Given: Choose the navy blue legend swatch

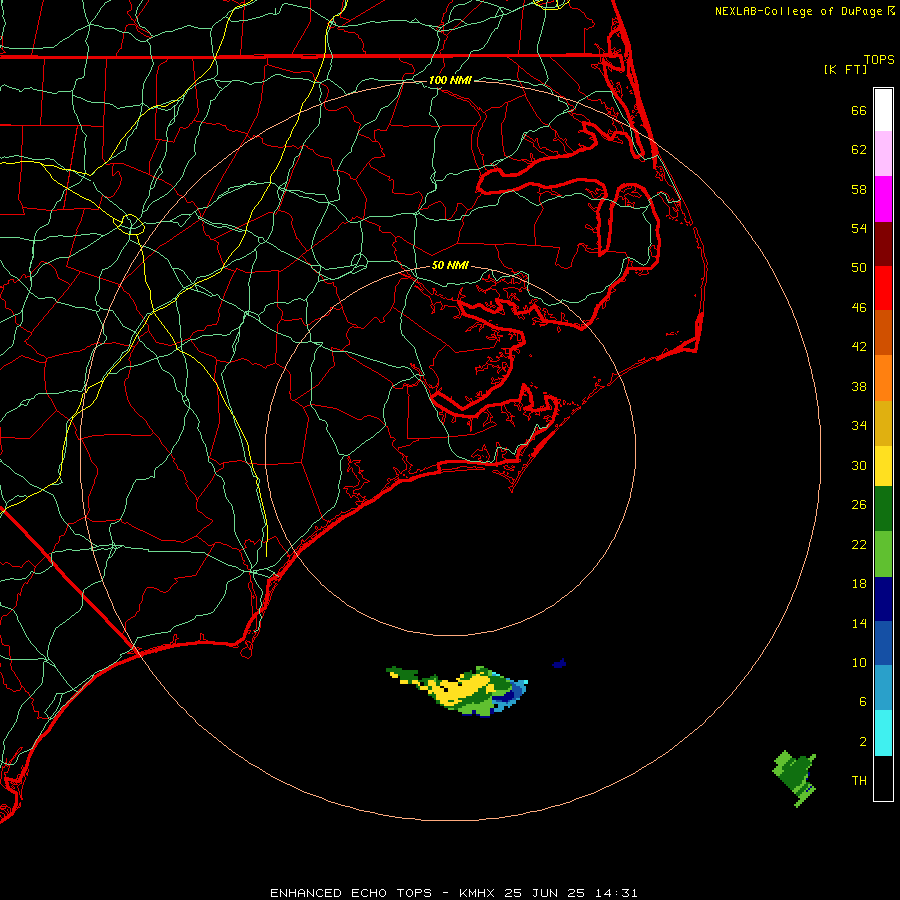Looking at the screenshot, I should [x=883, y=599].
